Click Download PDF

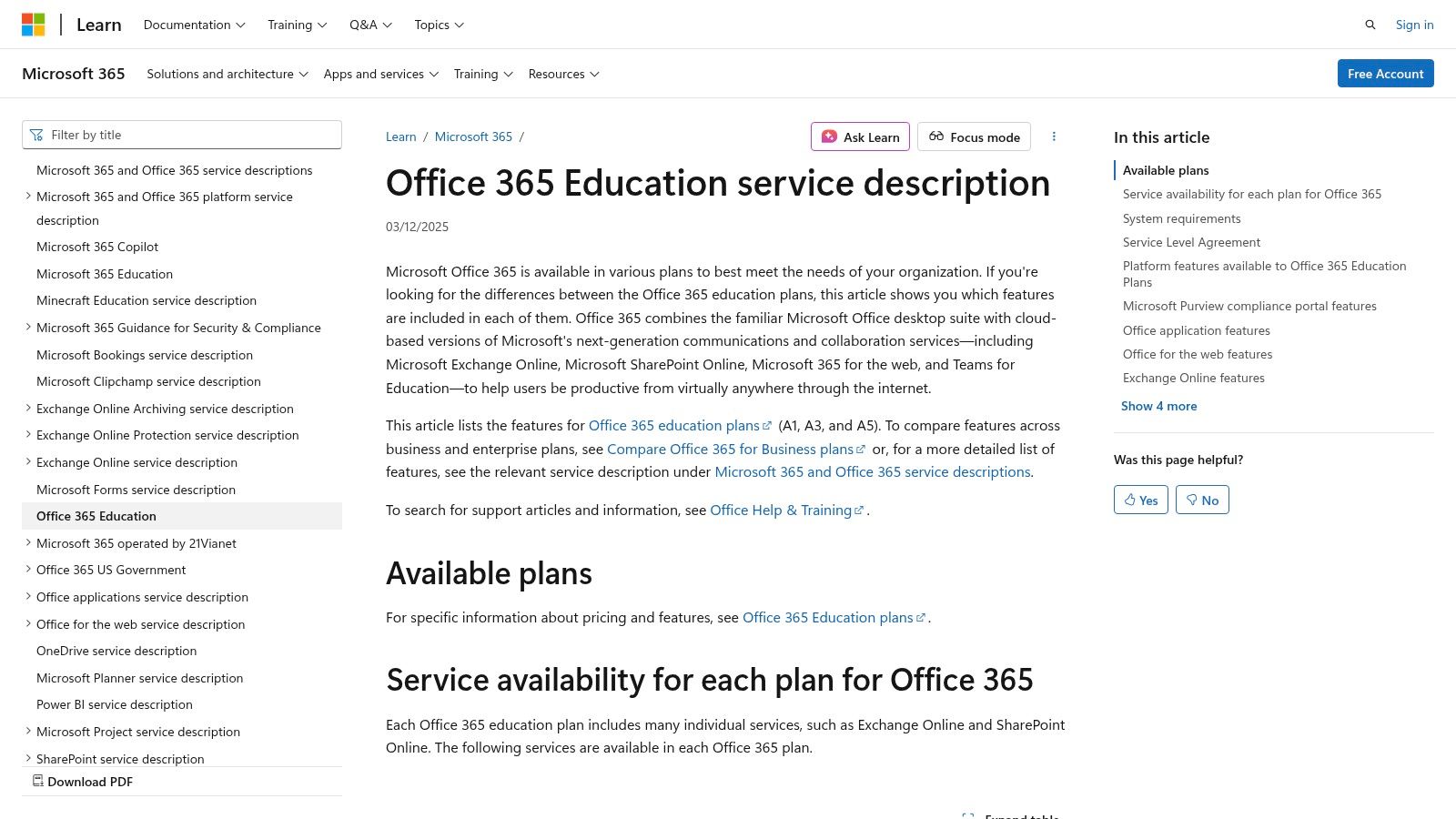pos(83,782)
